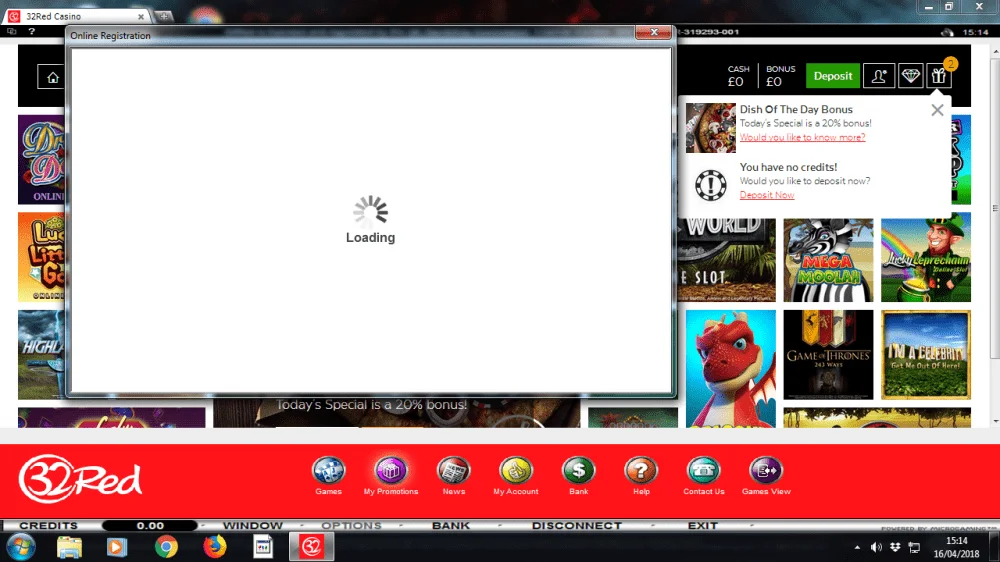Close the Online Registration dialog
1000x562 pixels.
(x=654, y=32)
